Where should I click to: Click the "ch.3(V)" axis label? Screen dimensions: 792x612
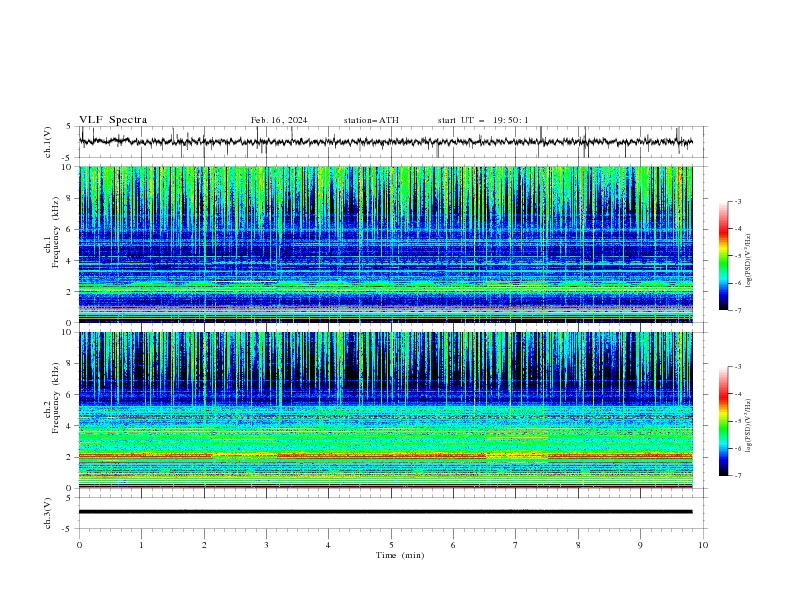48,513
